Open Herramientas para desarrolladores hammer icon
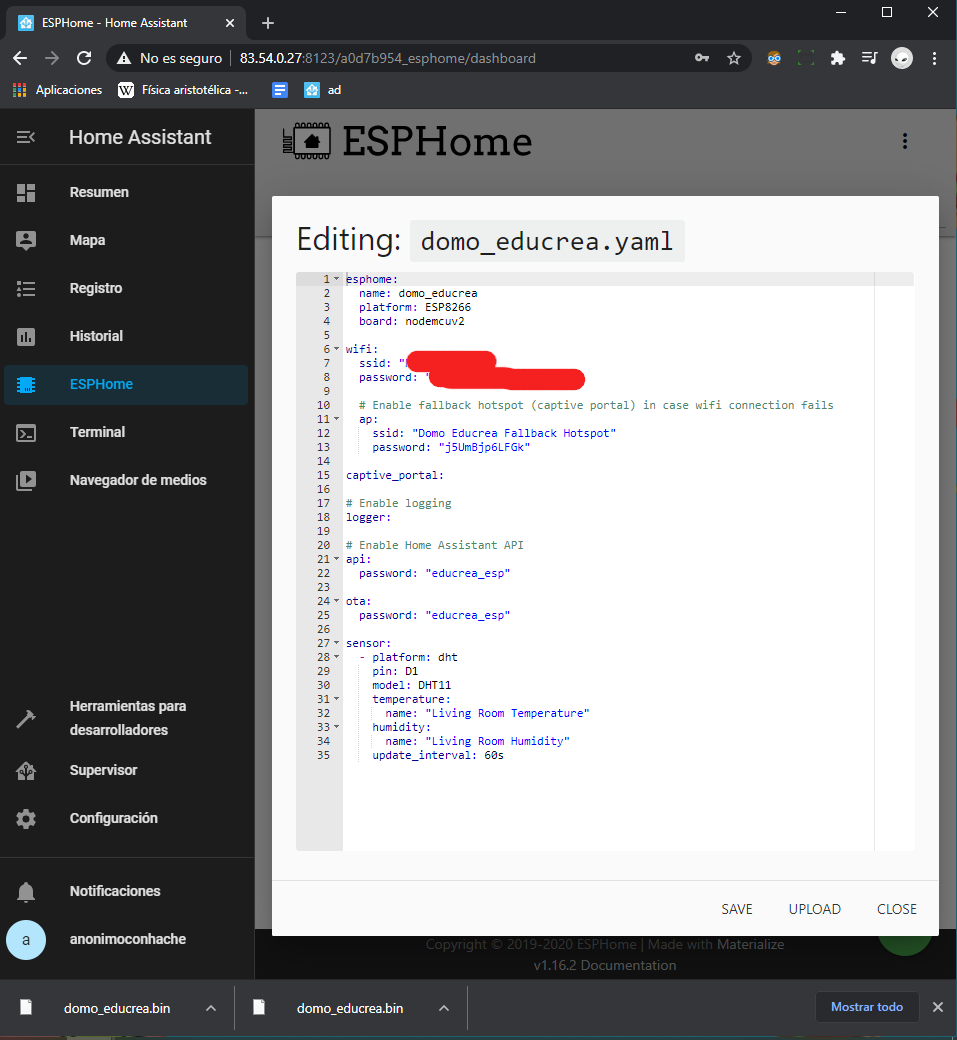This screenshot has width=957, height=1040. pos(26,718)
